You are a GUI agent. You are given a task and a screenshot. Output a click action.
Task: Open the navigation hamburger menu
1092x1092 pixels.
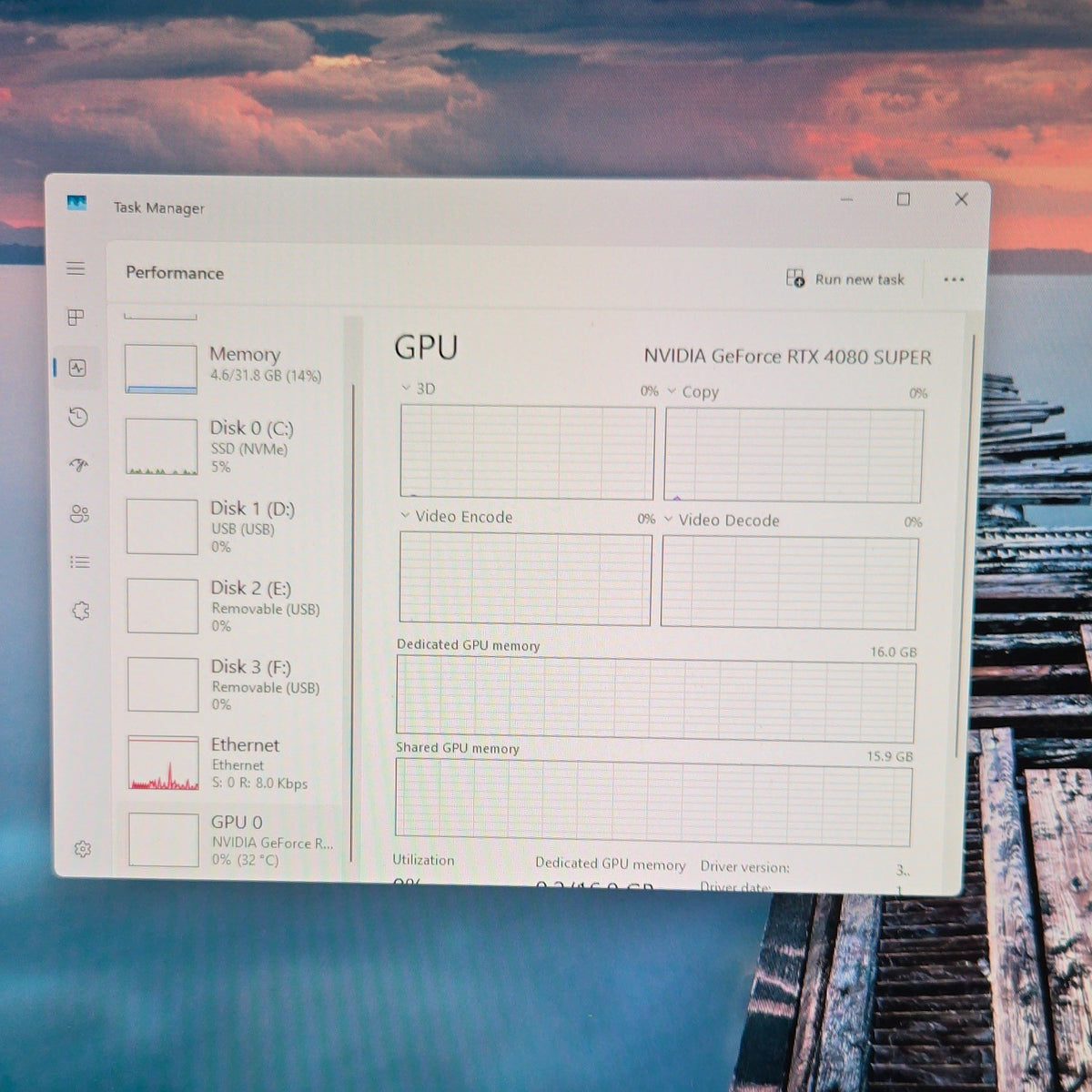click(x=76, y=268)
